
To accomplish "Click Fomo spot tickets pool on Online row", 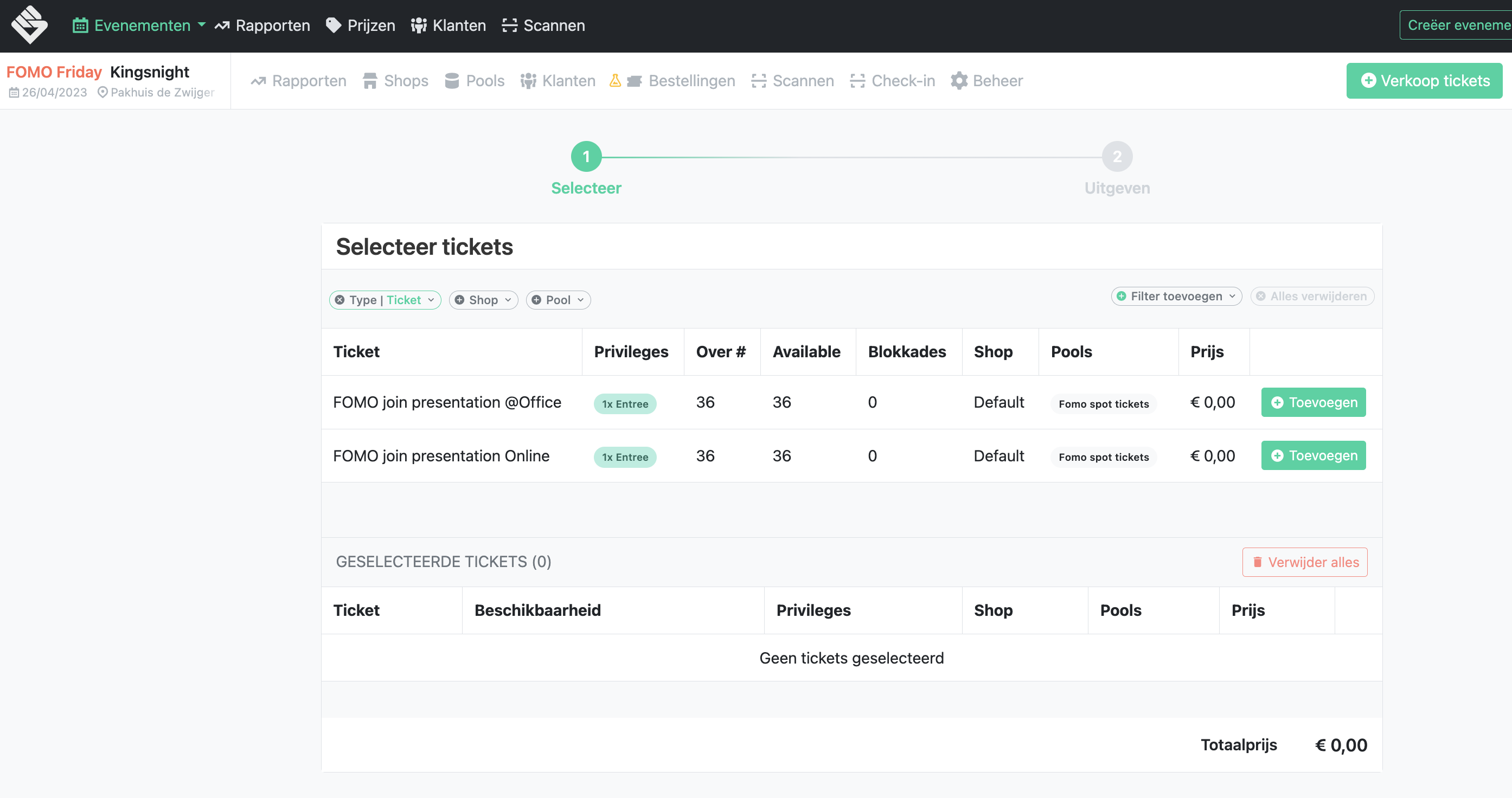I will pyautogui.click(x=1104, y=457).
